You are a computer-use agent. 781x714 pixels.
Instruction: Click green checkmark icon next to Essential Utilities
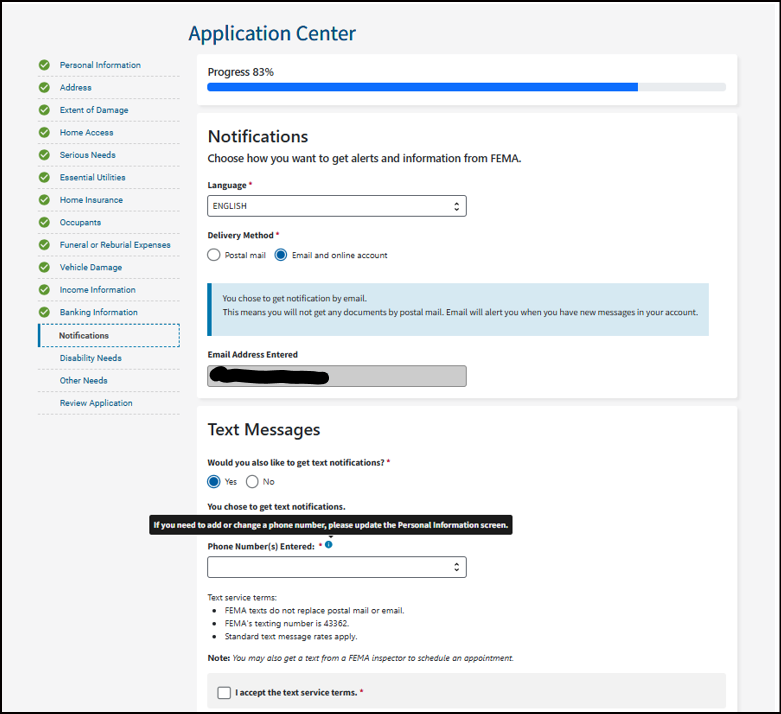pos(44,177)
